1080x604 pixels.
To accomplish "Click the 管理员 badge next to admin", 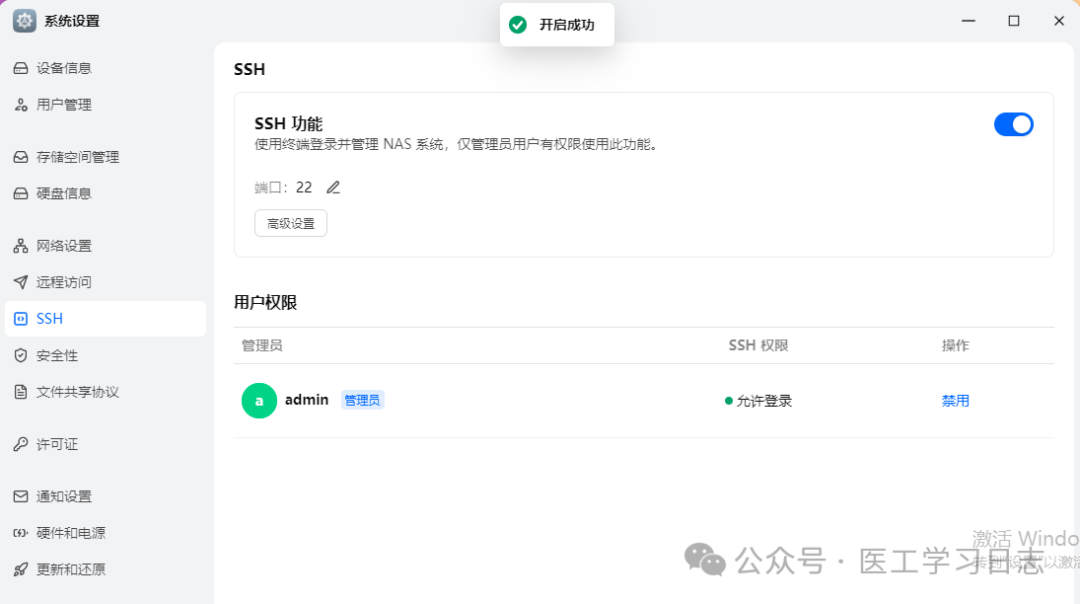I will click(x=362, y=399).
